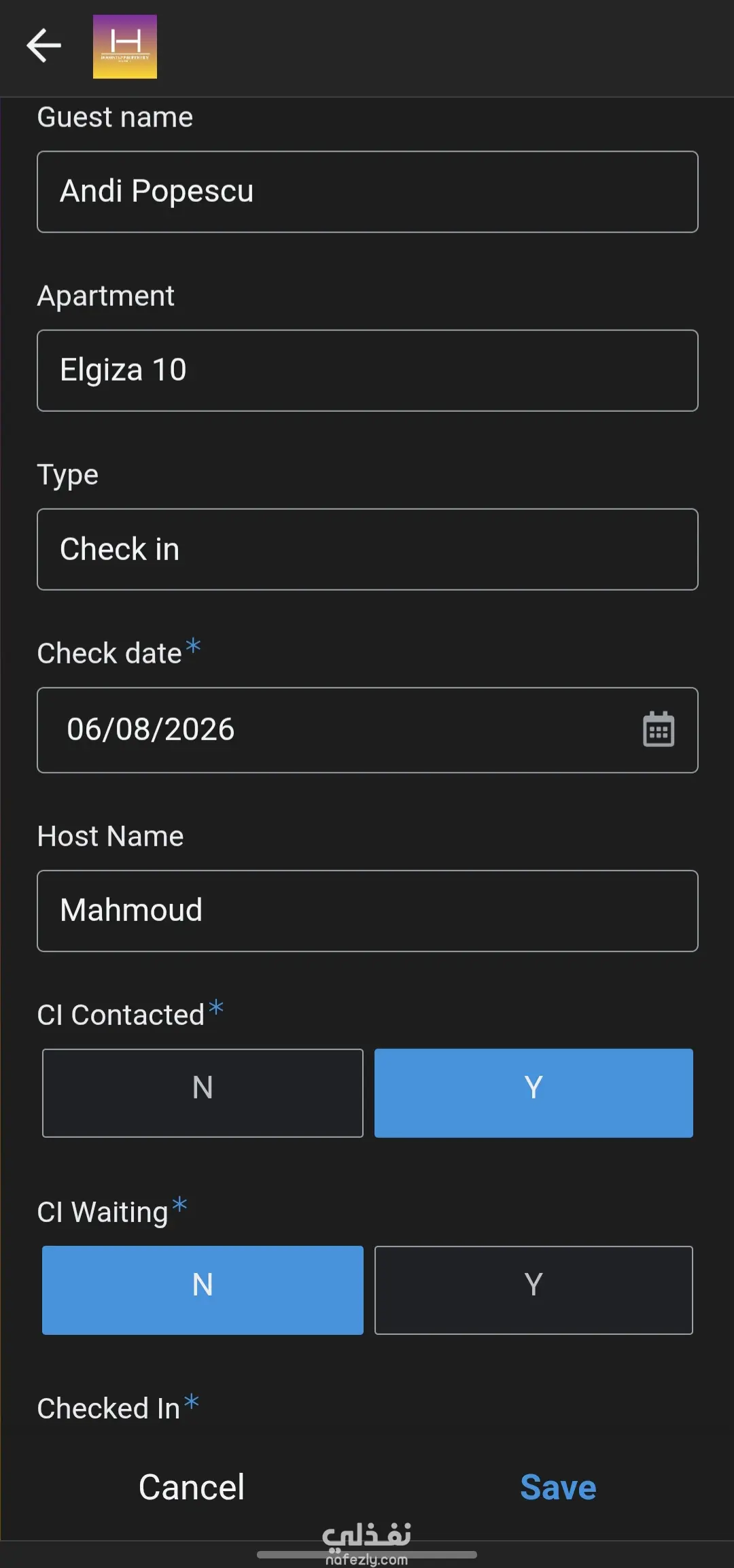Tap the nafezly.com watermark logo
734x1568 pixels.
pos(367,1544)
